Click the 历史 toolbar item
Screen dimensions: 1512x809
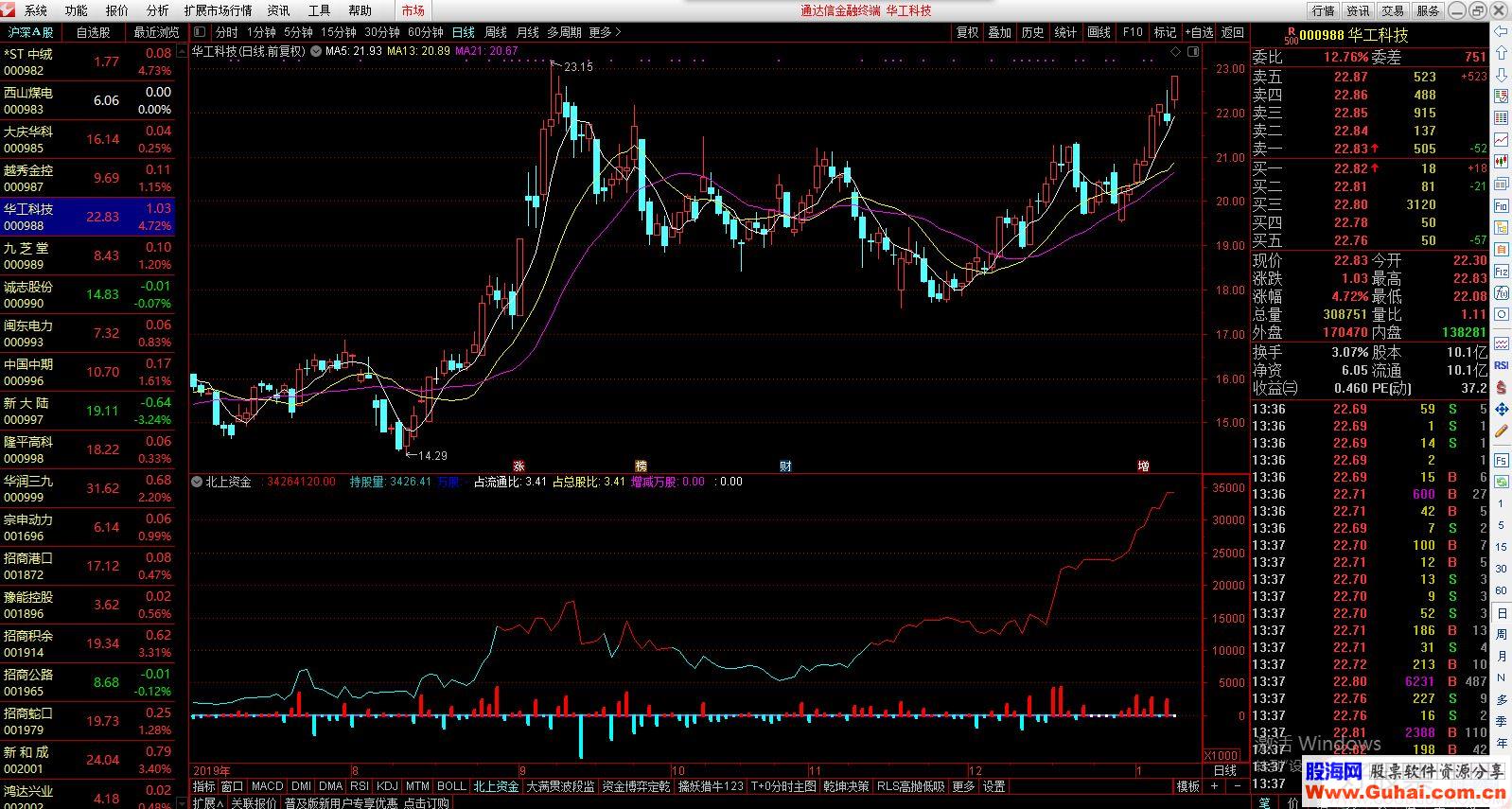[x=1033, y=32]
